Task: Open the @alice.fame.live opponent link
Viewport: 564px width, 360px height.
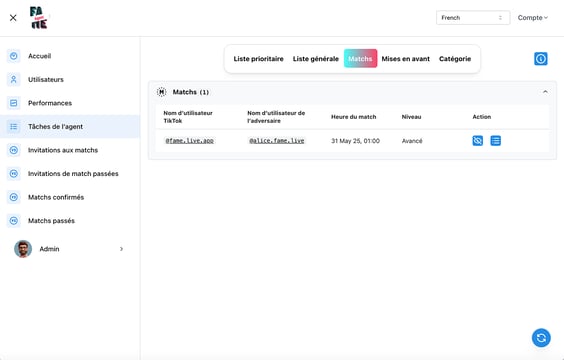Action: (277, 141)
